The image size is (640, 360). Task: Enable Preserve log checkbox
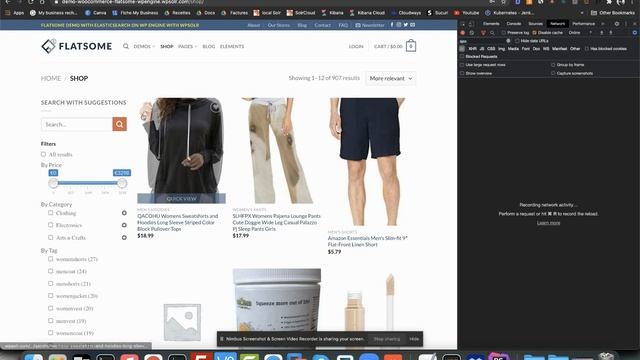[x=503, y=33]
